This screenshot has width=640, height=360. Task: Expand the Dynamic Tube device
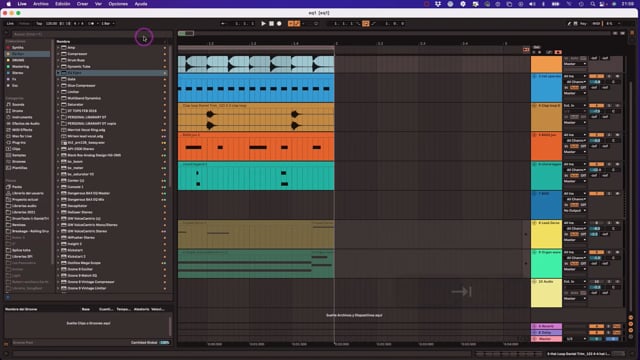click(58, 66)
